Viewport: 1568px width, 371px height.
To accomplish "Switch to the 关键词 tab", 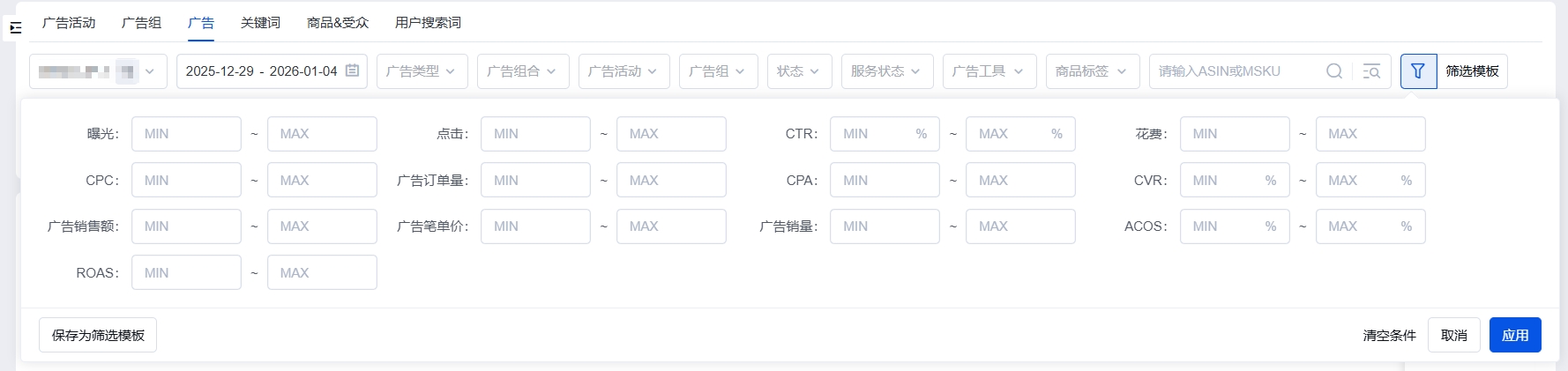I will [260, 23].
